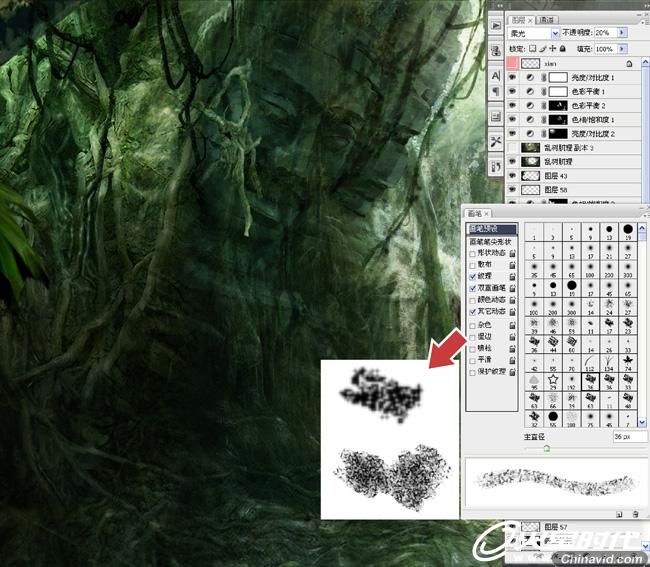Enable 平滑 (Smoothing) checkbox
Viewport: 650px width, 567px height.
coord(473,360)
